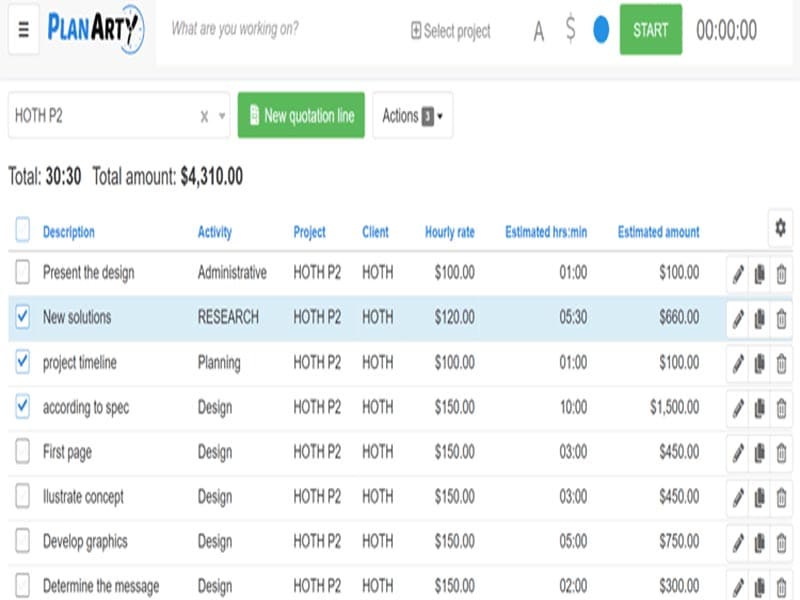Check the Present the design row checkbox
This screenshot has height=600, width=800.
pyautogui.click(x=22, y=271)
